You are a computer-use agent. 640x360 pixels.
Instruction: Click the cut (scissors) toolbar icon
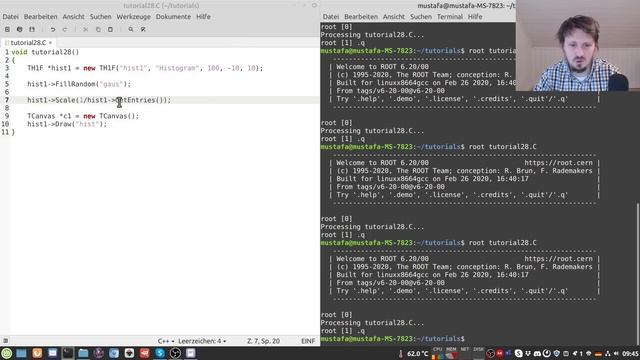pyautogui.click(x=86, y=29)
